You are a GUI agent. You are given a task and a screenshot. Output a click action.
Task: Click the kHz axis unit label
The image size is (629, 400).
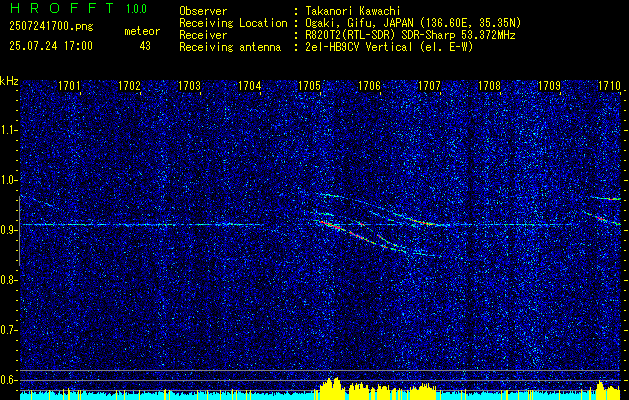tap(9, 81)
